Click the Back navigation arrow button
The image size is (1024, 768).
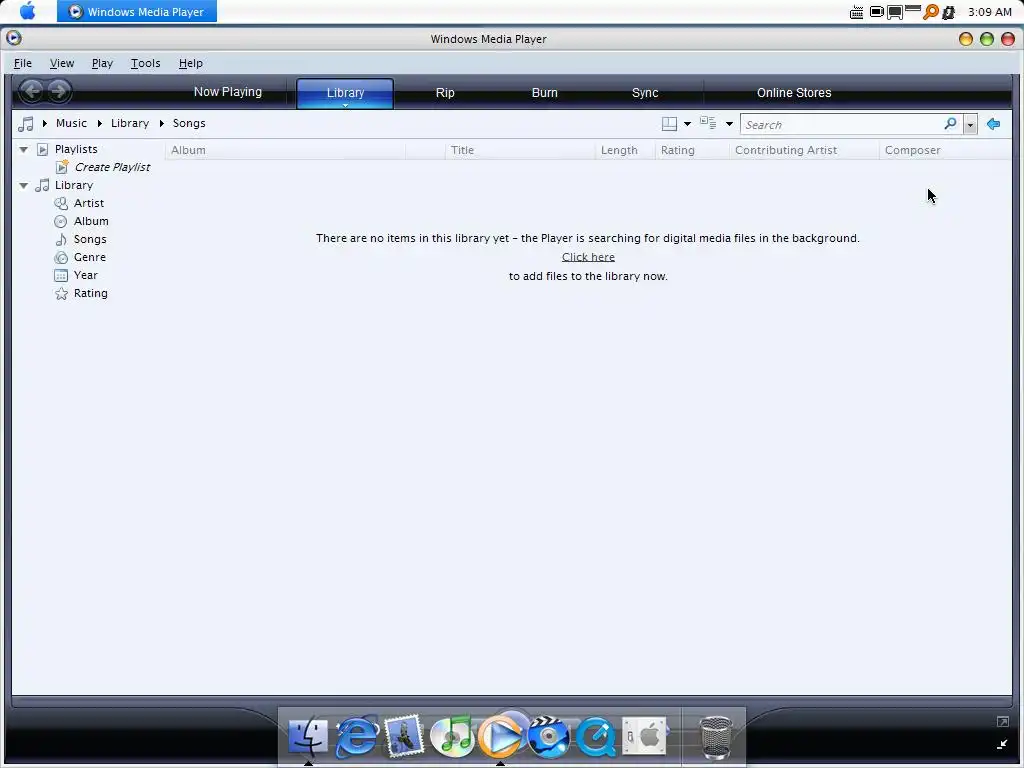click(x=31, y=91)
